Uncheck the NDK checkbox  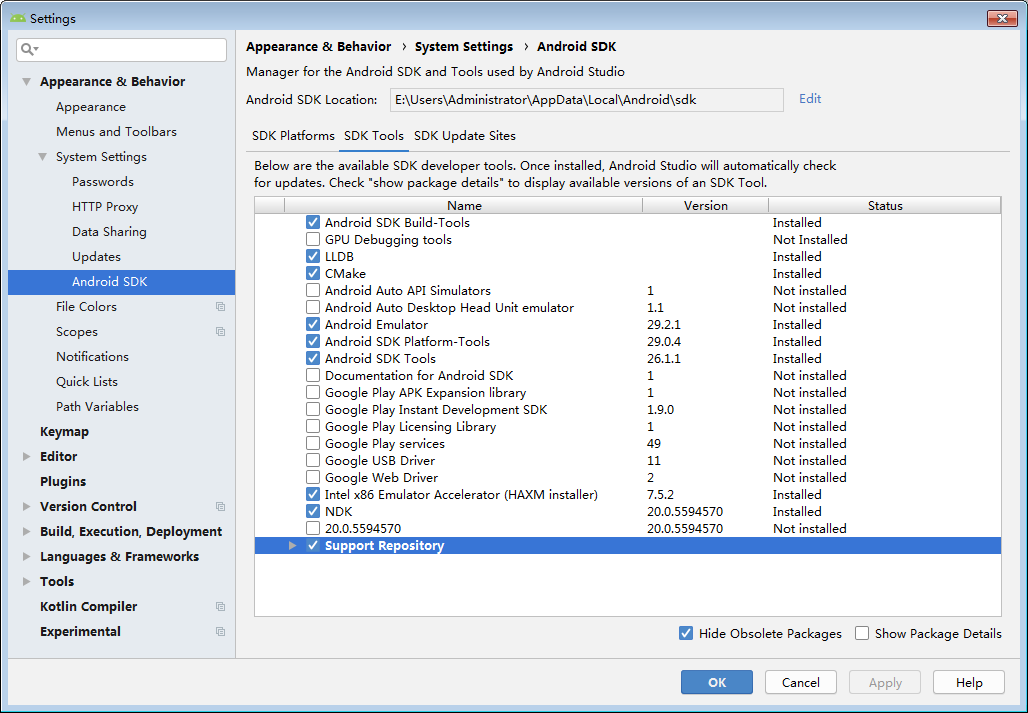click(x=313, y=512)
